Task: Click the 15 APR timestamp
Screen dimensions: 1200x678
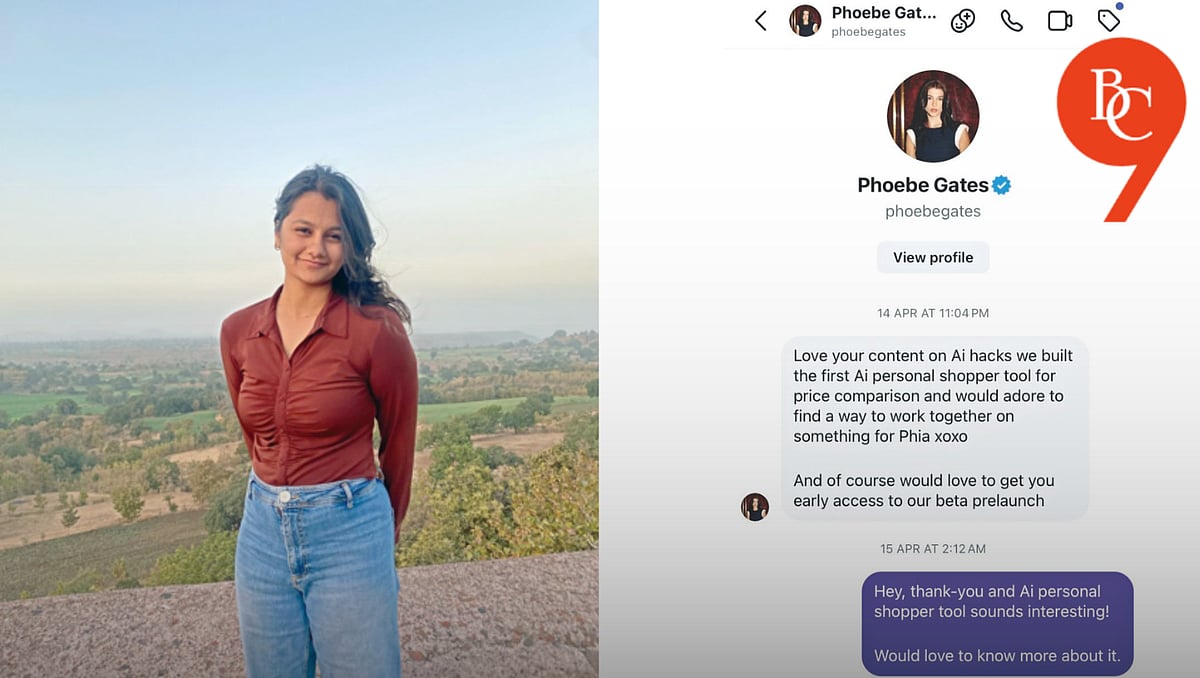Action: (932, 548)
